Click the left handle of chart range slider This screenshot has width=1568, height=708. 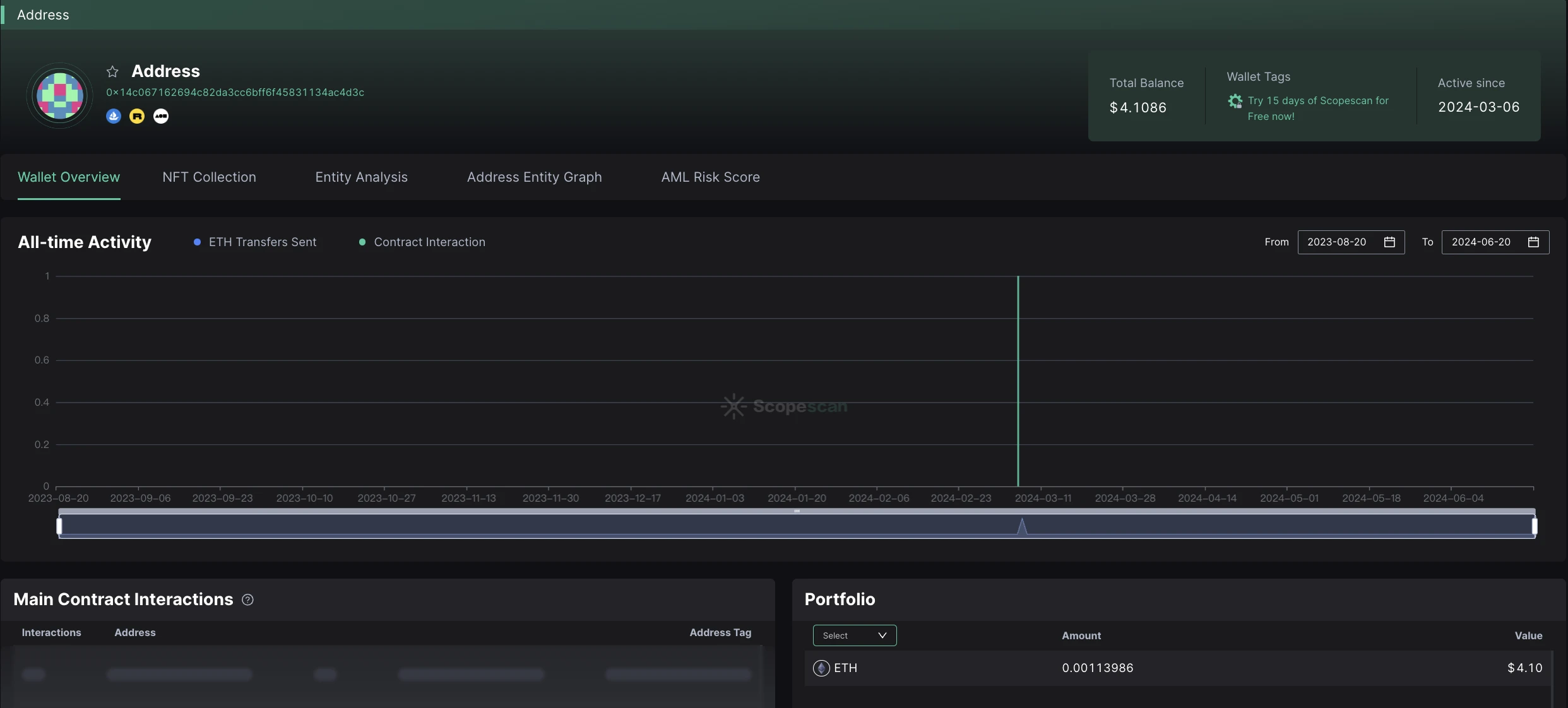tap(59, 526)
